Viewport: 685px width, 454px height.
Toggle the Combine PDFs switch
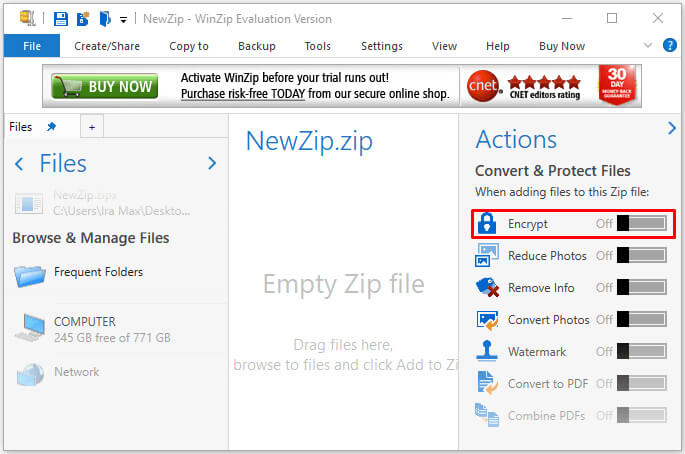tap(642, 415)
